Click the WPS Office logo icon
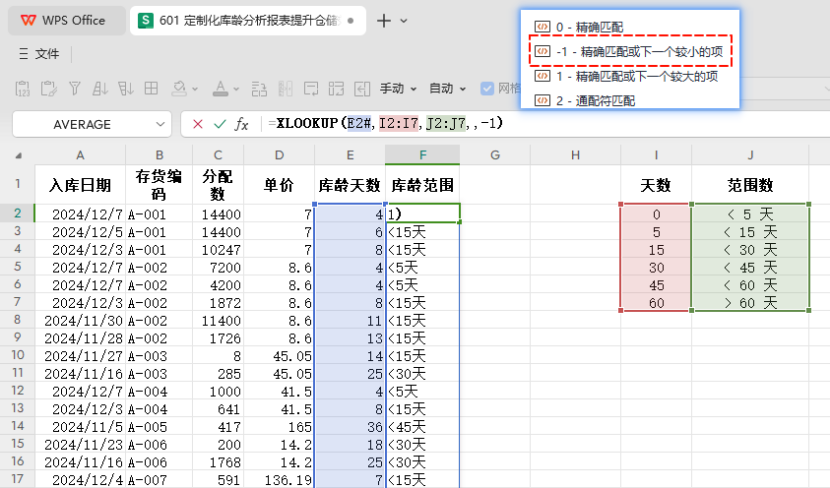Screen dimensions: 830x488 tap(27, 20)
